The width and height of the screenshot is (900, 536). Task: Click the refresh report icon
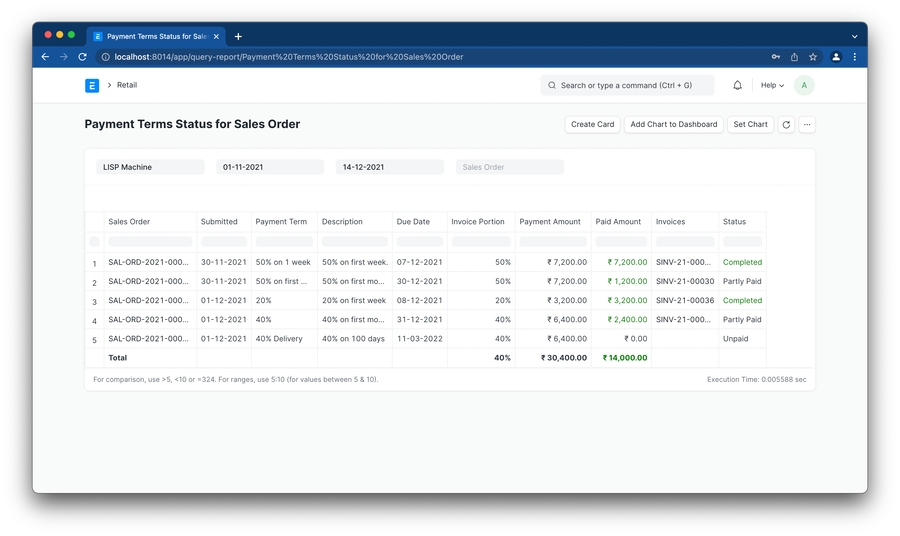[786, 125]
